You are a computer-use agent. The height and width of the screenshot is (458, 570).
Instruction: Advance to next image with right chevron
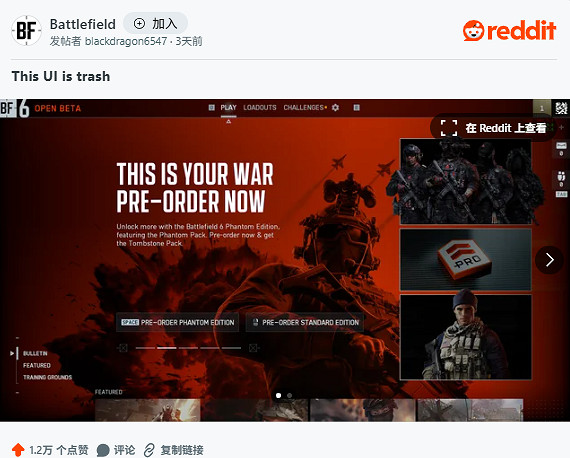549,260
